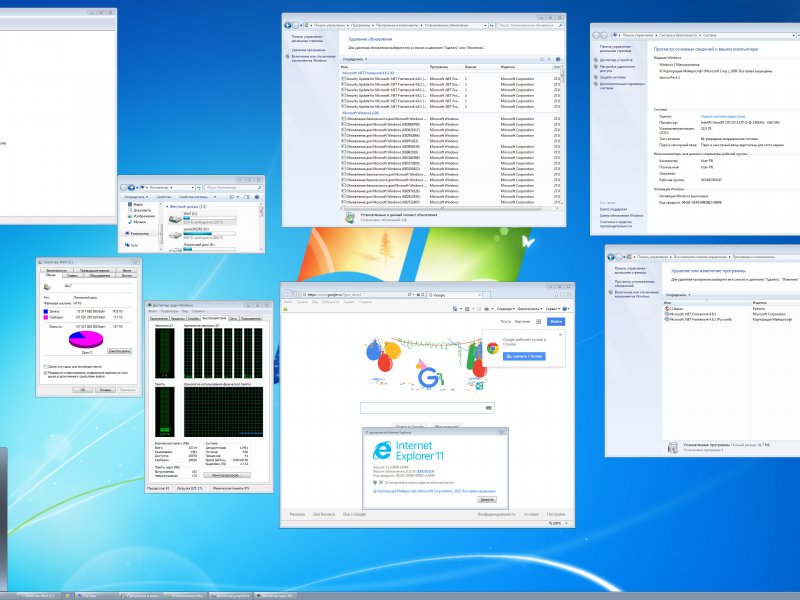
Task: Click the magenta free space color swatch
Action: (x=45, y=317)
